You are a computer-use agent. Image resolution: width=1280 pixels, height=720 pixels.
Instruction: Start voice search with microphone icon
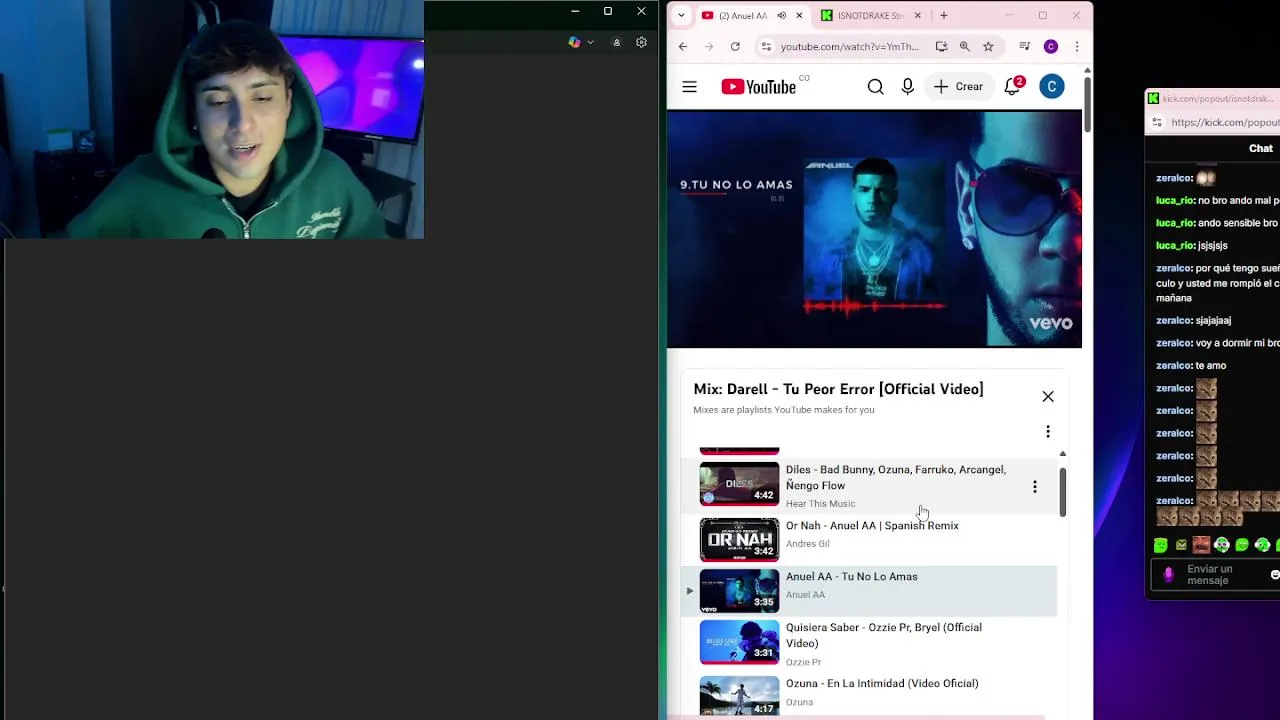(908, 87)
